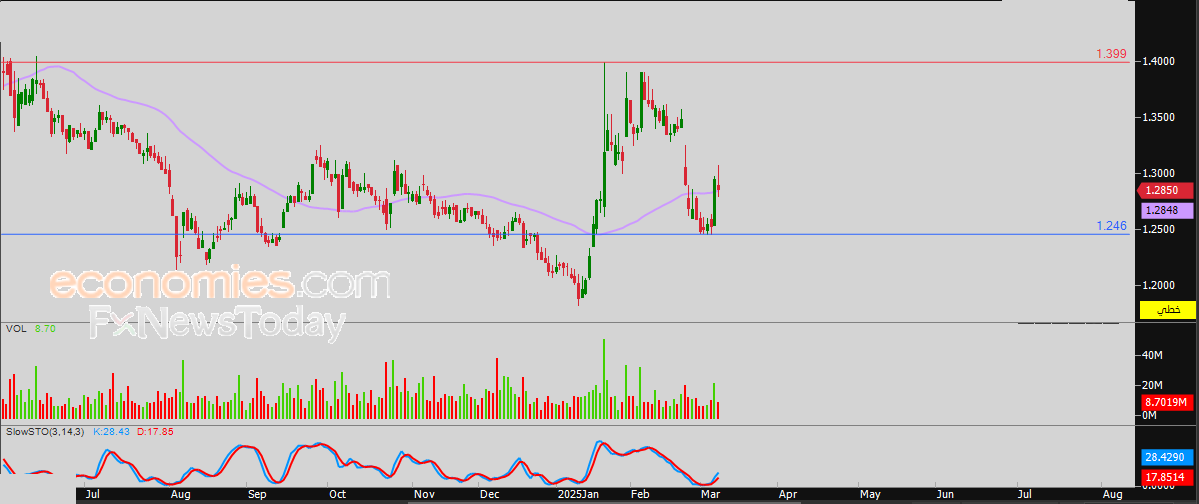Click the VOL indicator label
The image size is (1199, 504).
pyautogui.click(x=15, y=328)
